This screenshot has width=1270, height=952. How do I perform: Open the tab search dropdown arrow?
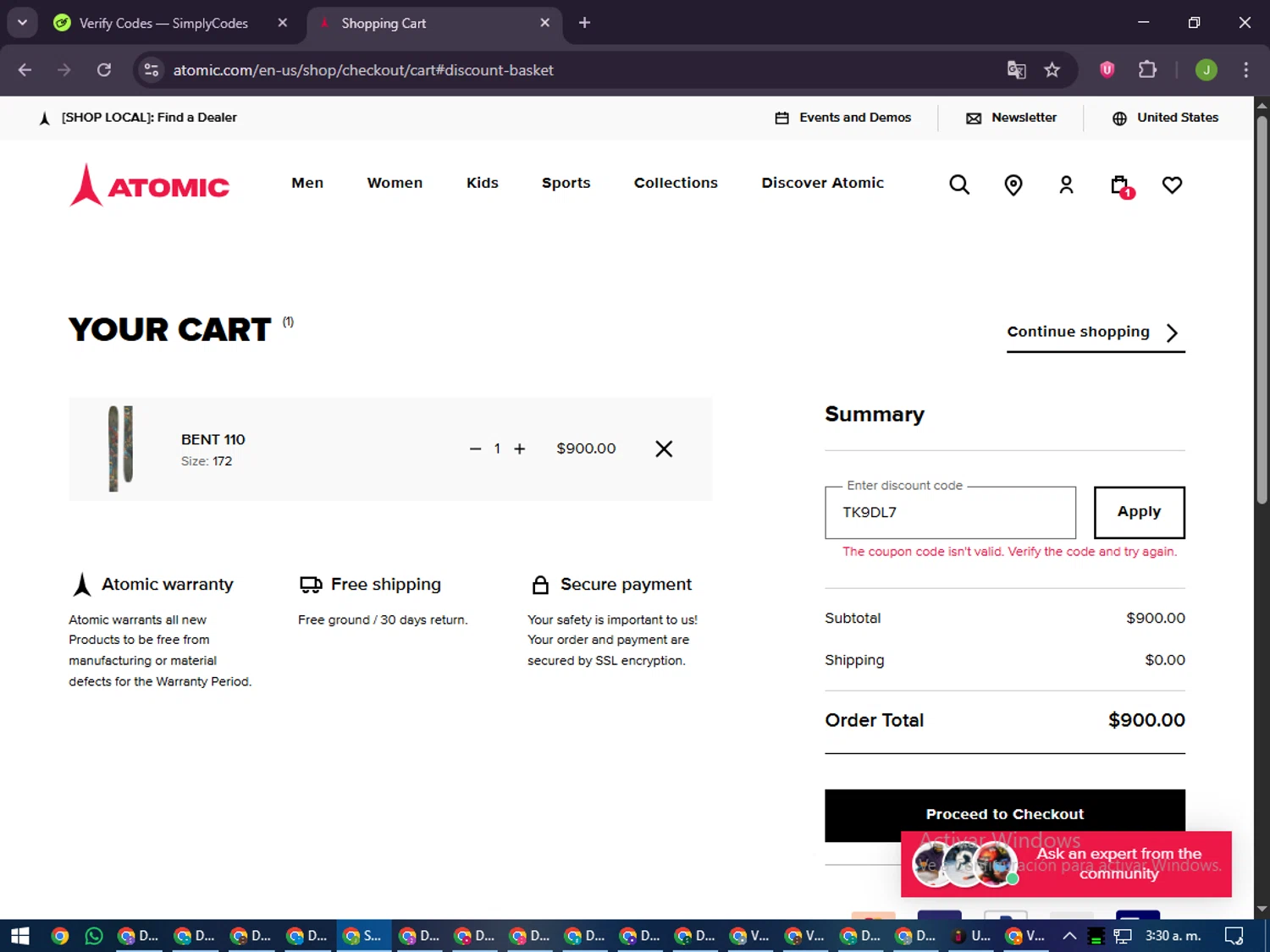(x=22, y=23)
